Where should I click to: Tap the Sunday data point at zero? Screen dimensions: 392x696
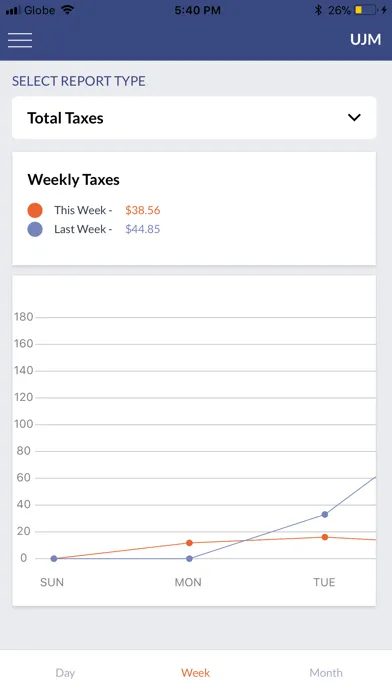tap(54, 558)
